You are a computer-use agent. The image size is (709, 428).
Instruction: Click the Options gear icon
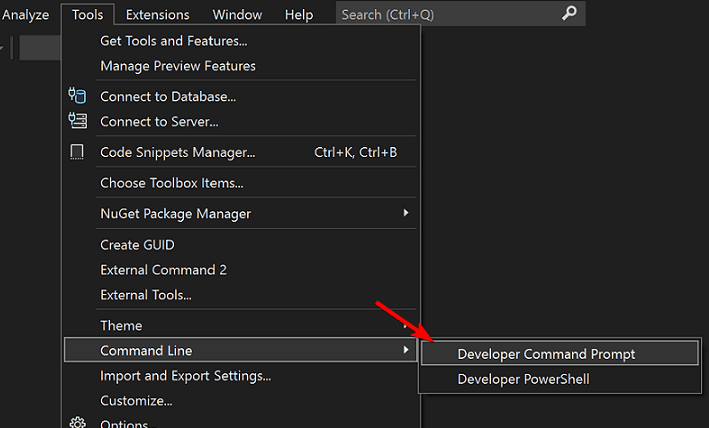[x=77, y=423]
